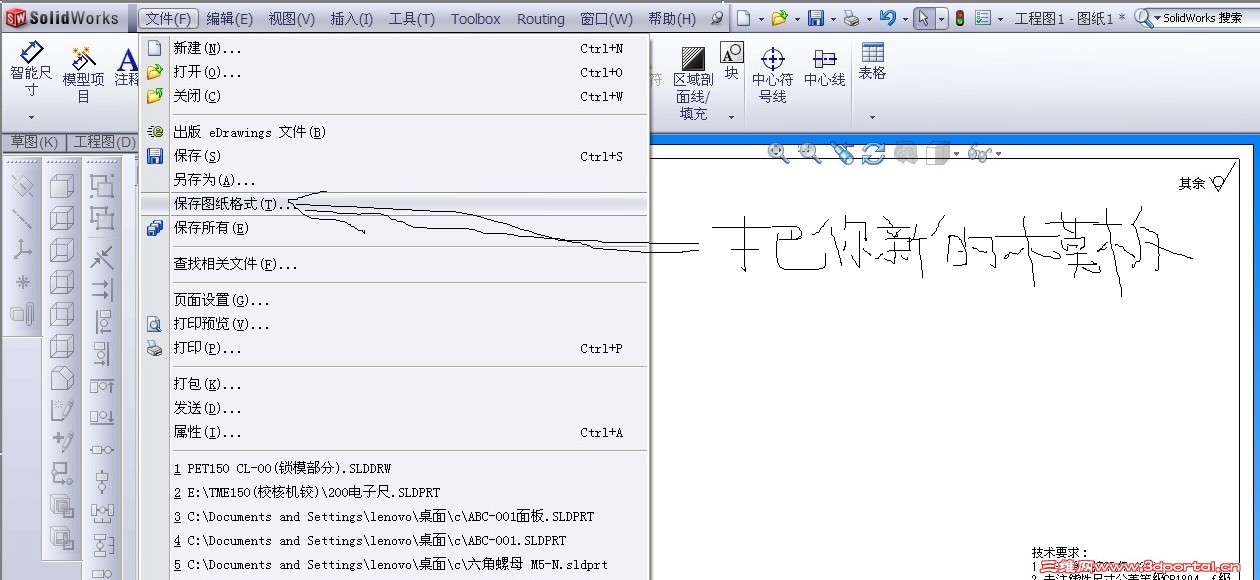Click the Zoom to Fit magnifier icon
1260x580 pixels.
(778, 152)
